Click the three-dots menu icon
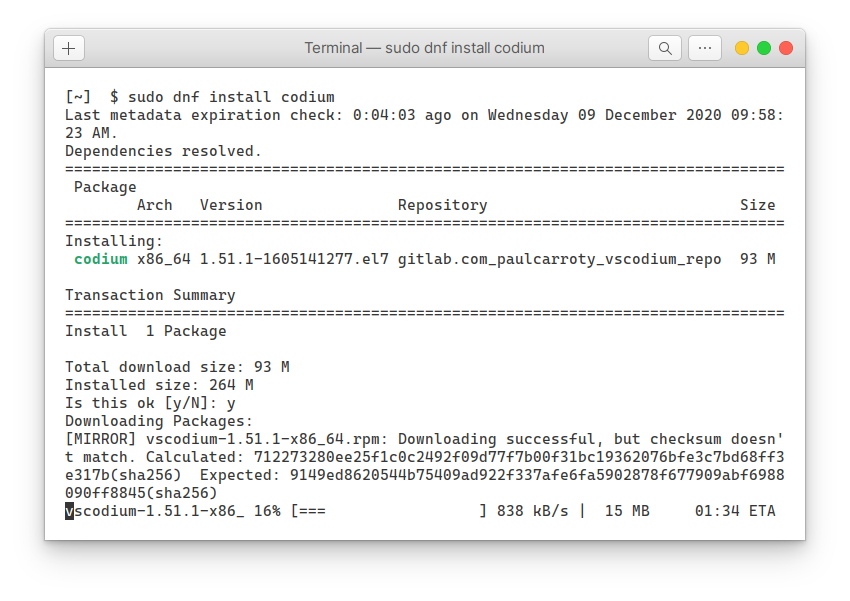This screenshot has height=601, width=850. (707, 47)
